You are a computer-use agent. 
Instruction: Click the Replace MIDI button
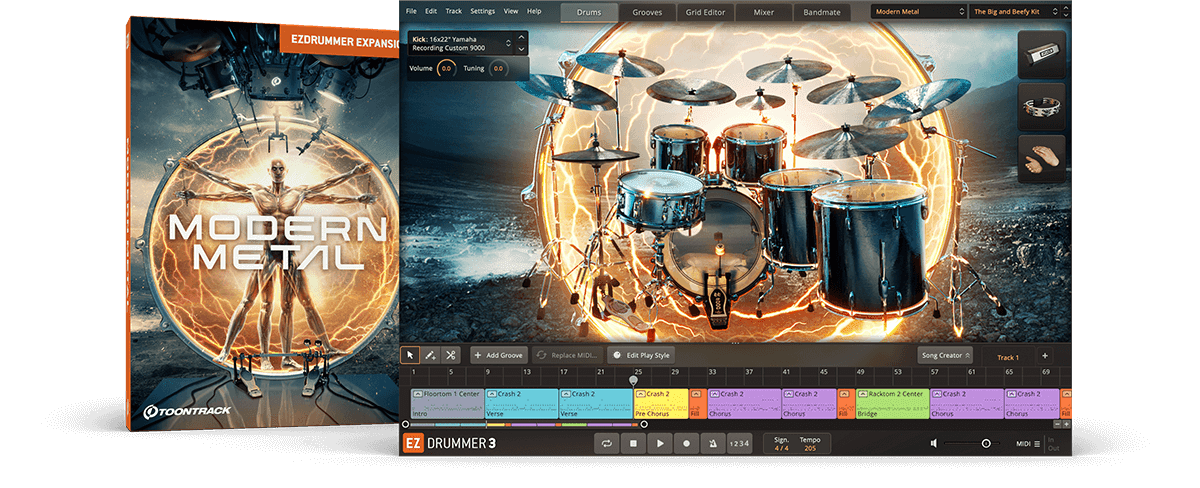tap(569, 355)
